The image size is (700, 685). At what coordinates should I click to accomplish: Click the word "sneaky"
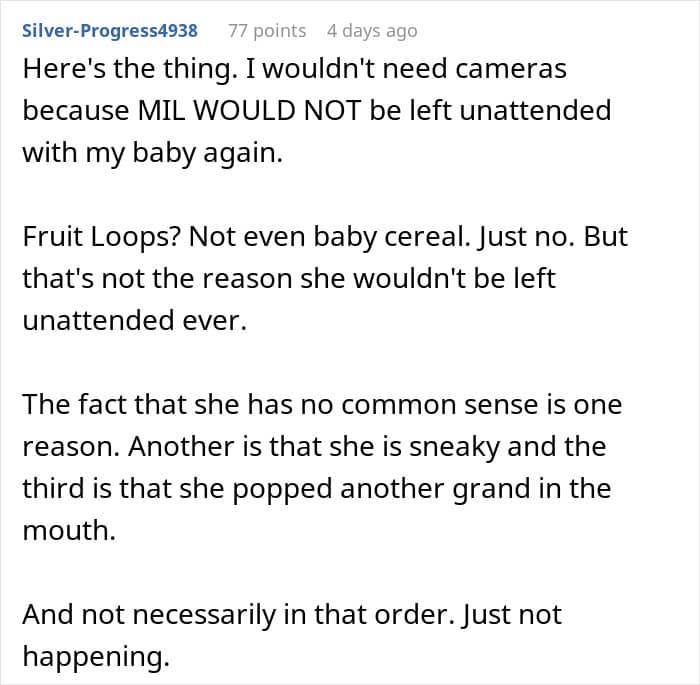(455, 447)
